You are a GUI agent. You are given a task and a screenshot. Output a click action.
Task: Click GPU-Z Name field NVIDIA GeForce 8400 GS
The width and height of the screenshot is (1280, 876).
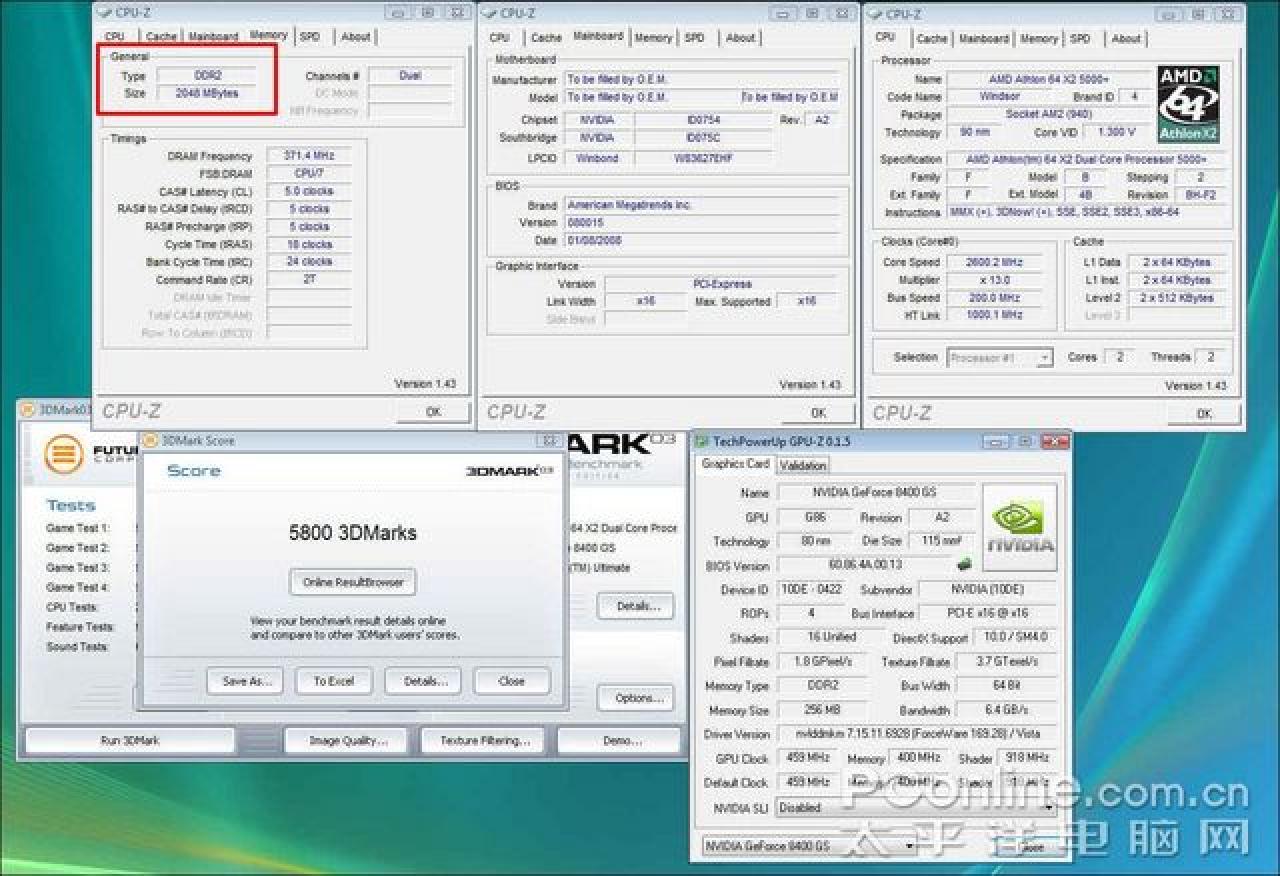875,493
